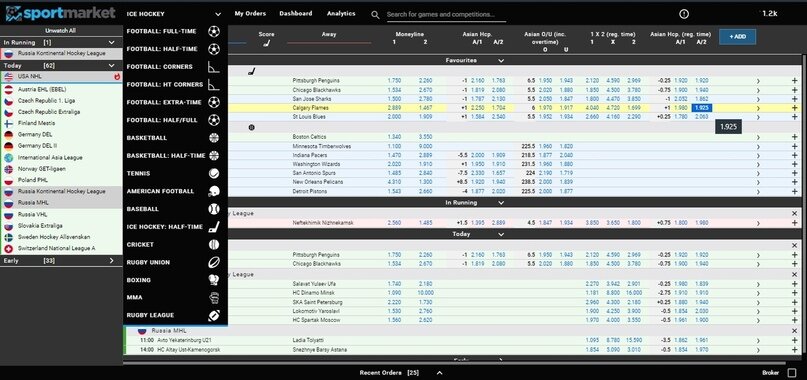
Task: Click HC Dinamo Minsk moneyline 10.000
Action: coord(426,293)
